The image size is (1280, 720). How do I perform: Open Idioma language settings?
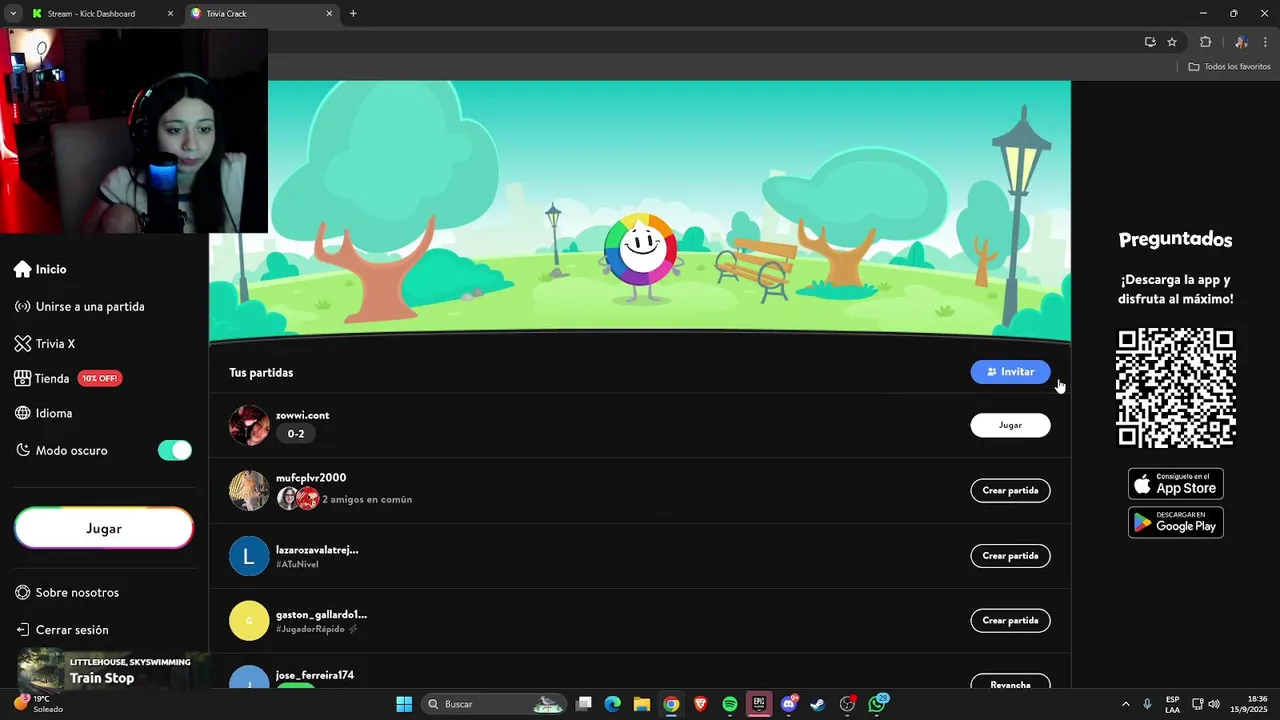click(x=44, y=413)
